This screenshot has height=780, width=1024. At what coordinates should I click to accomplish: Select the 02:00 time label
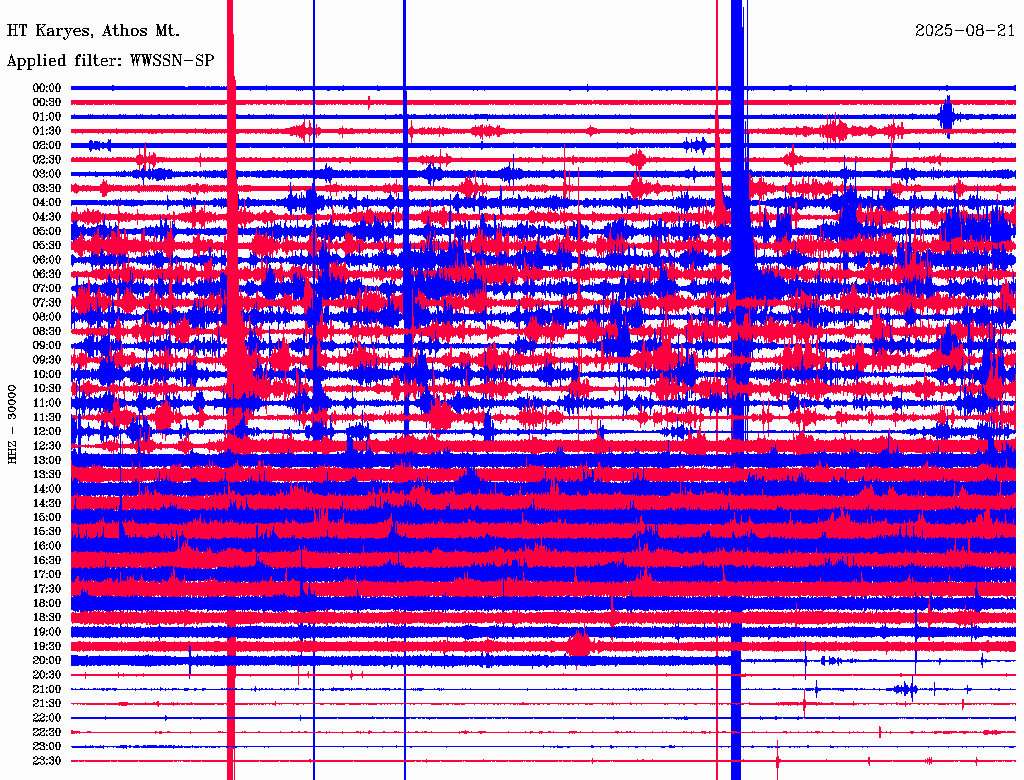pos(47,146)
